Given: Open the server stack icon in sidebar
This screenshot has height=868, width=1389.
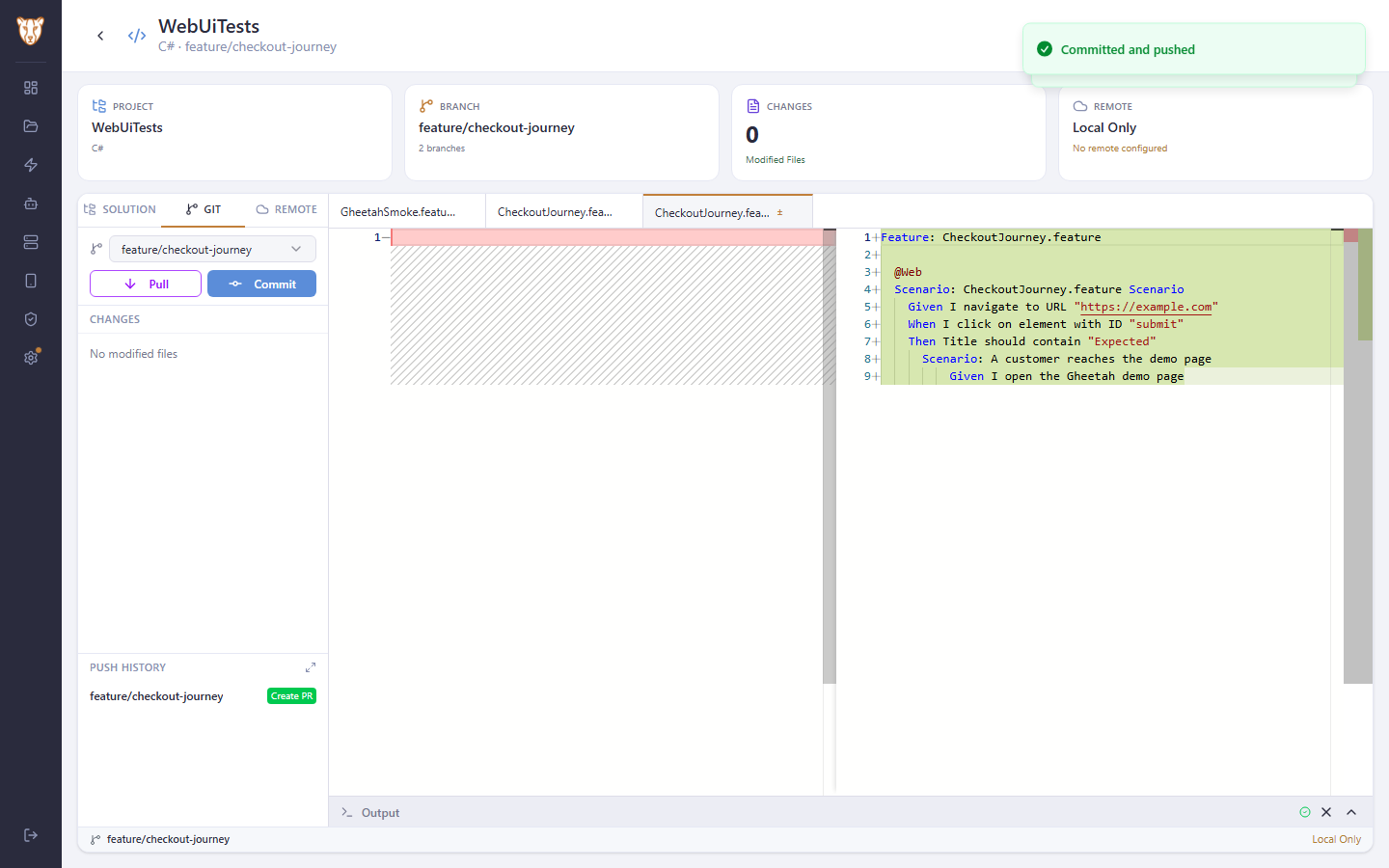Looking at the screenshot, I should coord(31,242).
